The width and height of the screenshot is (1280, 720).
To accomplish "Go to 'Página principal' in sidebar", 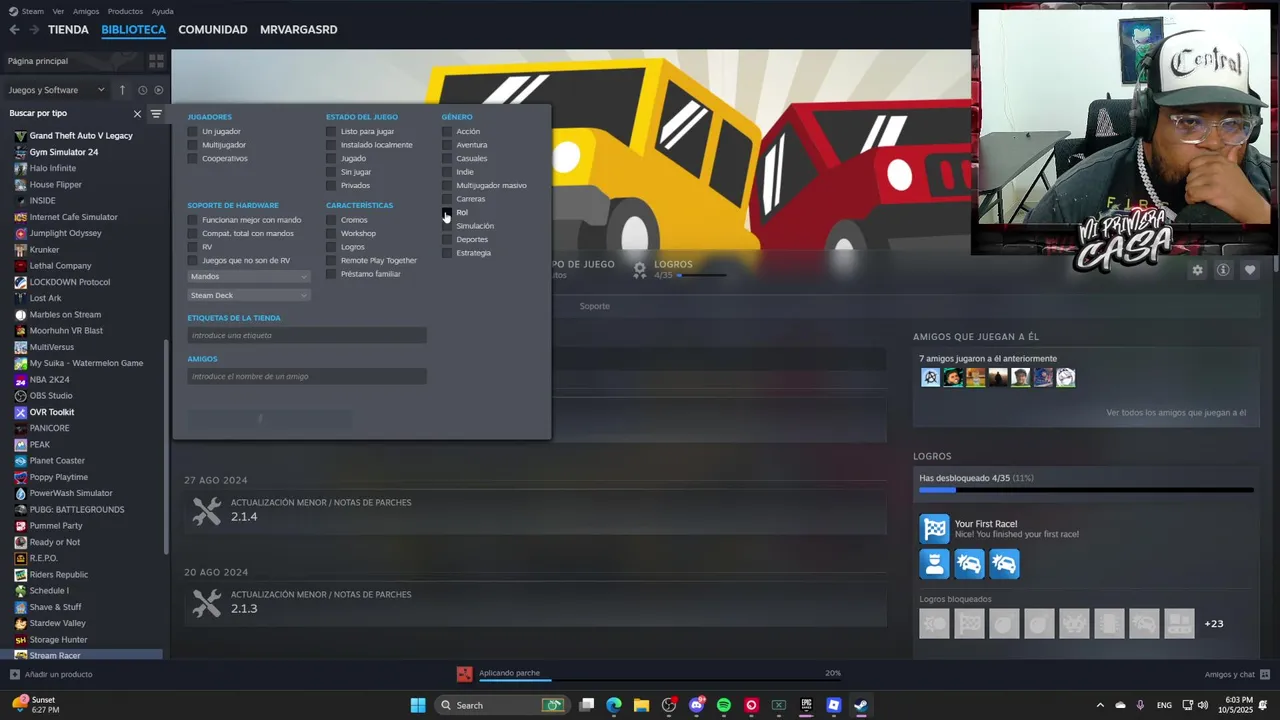I will (x=38, y=61).
